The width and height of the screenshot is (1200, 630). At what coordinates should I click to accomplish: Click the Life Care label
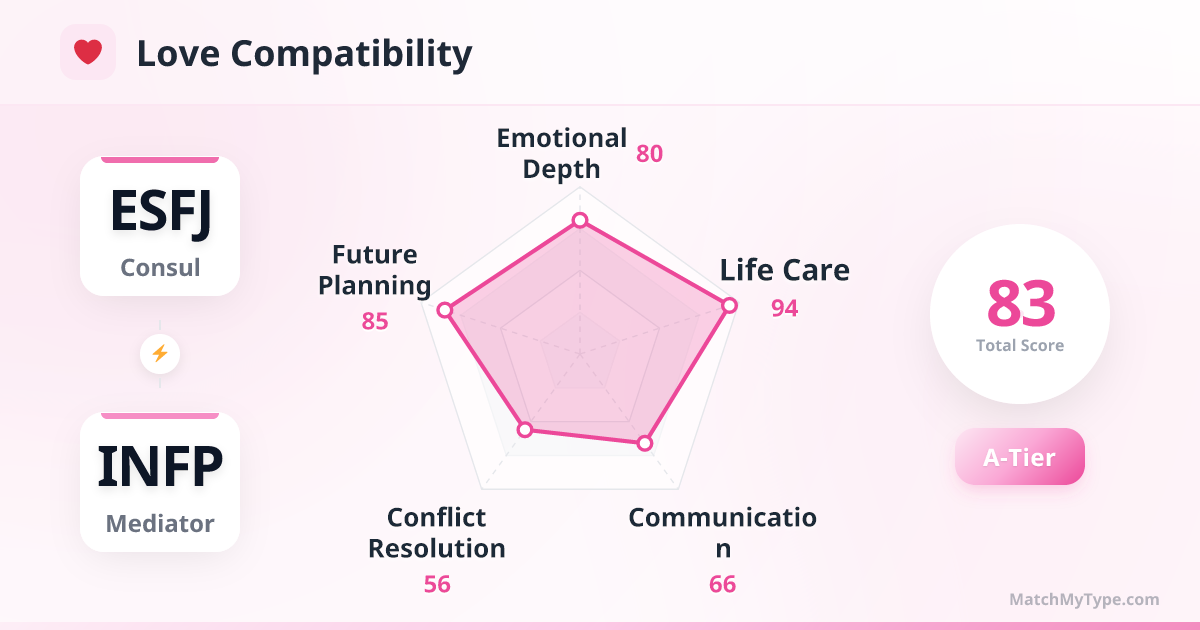pos(785,270)
